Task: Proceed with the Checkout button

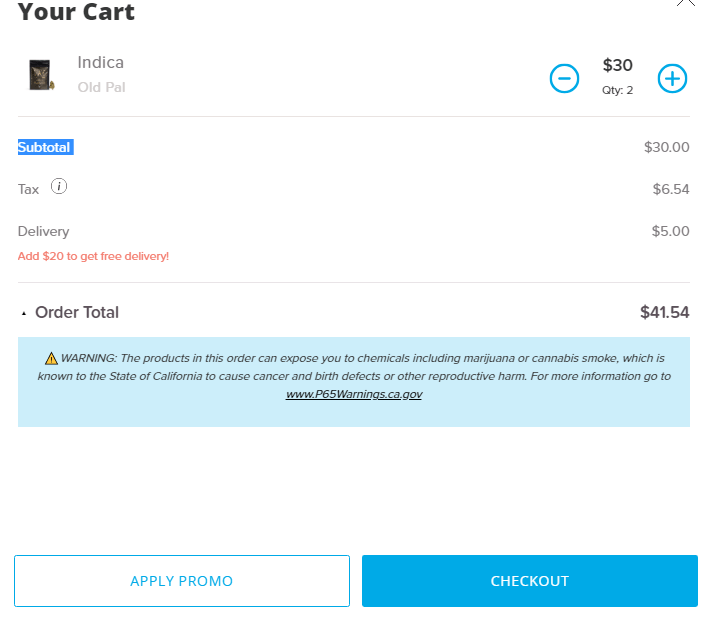Action: (529, 581)
